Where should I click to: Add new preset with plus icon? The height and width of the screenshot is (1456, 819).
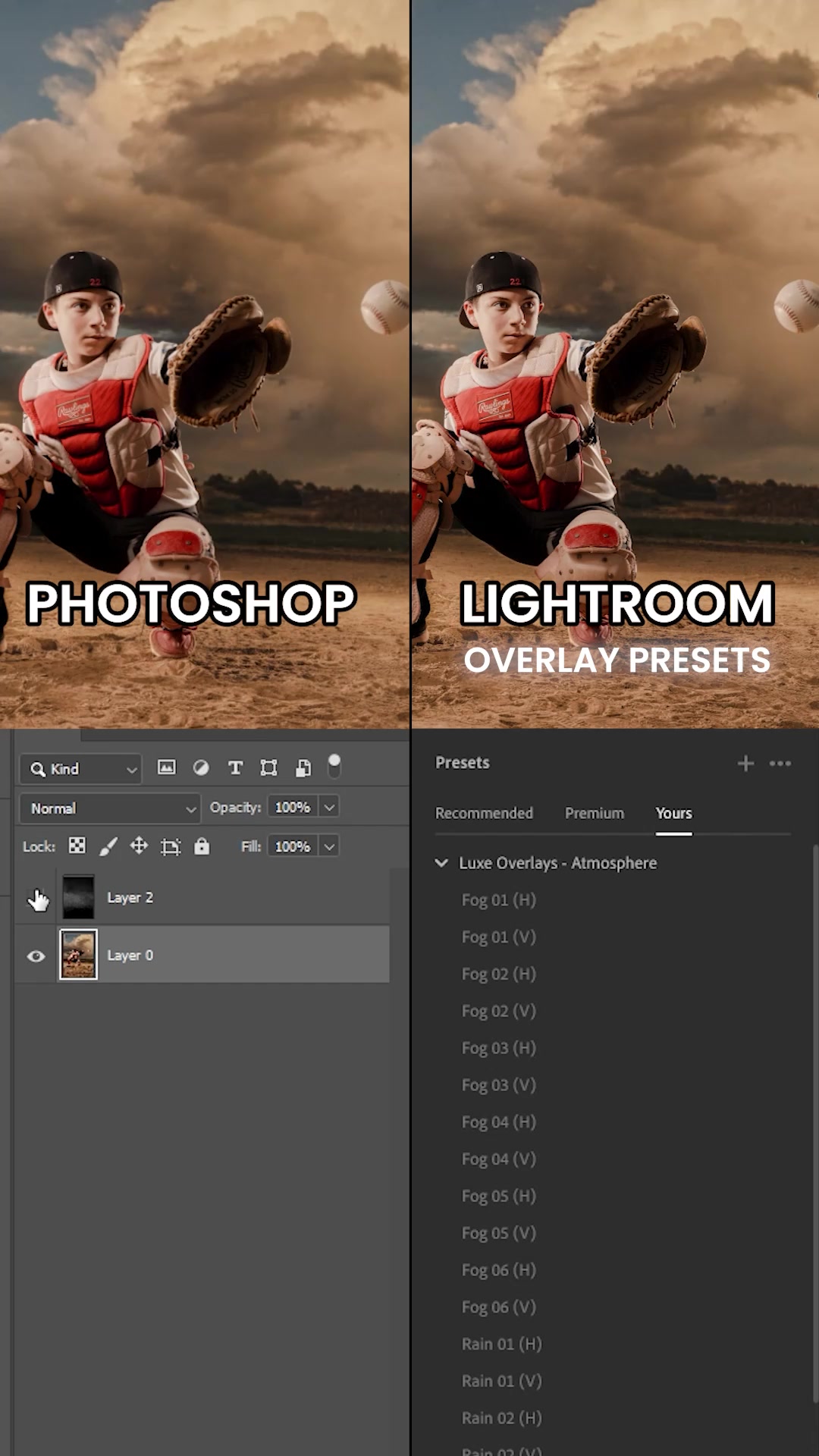(x=745, y=763)
